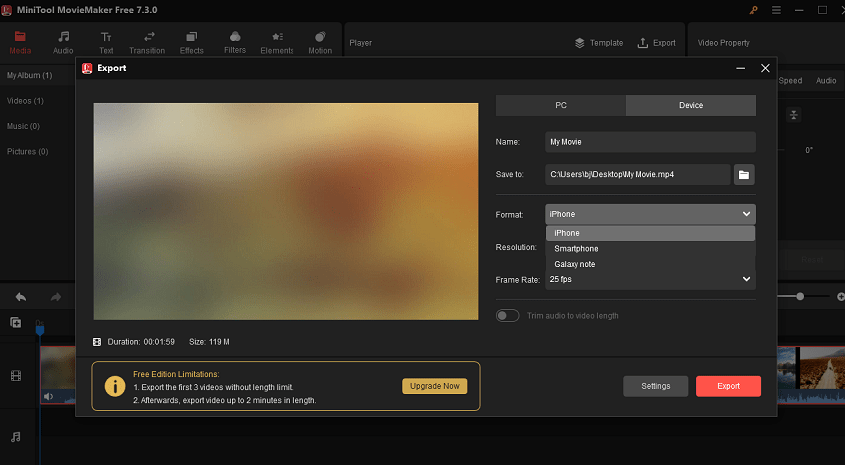
Task: Open the Media tab
Action: 20,43
